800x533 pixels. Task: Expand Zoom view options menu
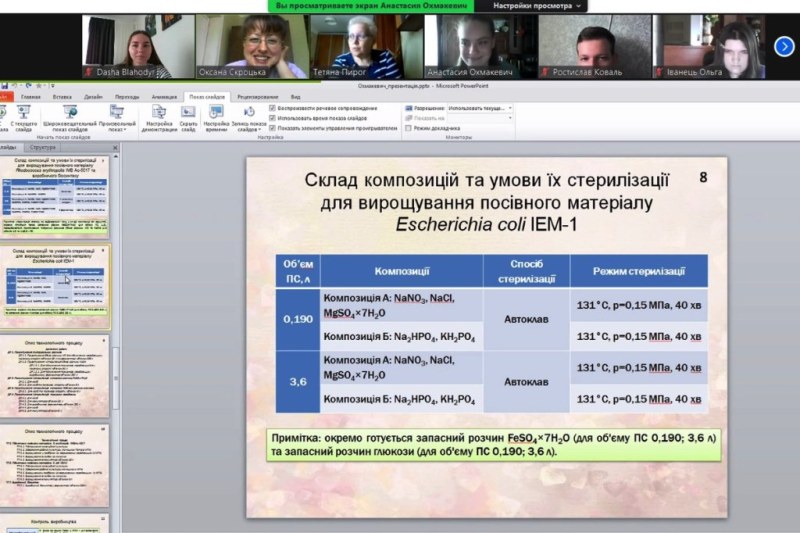537,6
